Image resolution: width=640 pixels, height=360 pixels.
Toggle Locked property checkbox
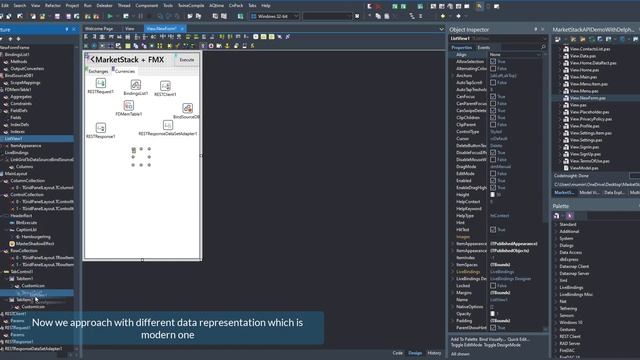pos(493,286)
